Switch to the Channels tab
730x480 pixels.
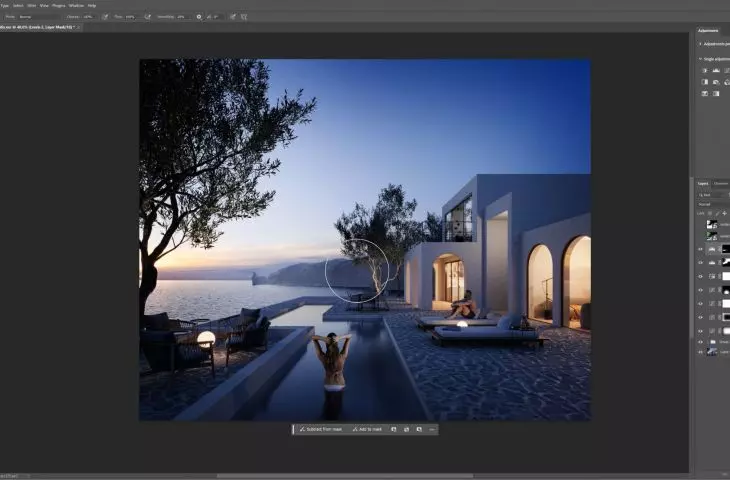point(721,184)
